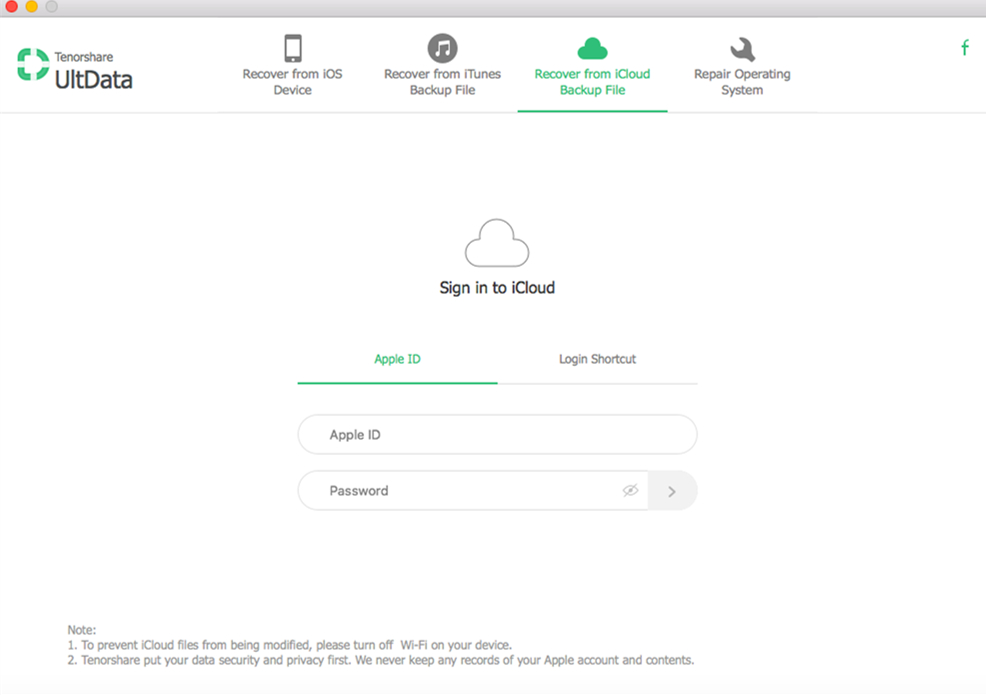This screenshot has height=695, width=986.
Task: Open the Facebook icon link
Action: click(x=964, y=48)
